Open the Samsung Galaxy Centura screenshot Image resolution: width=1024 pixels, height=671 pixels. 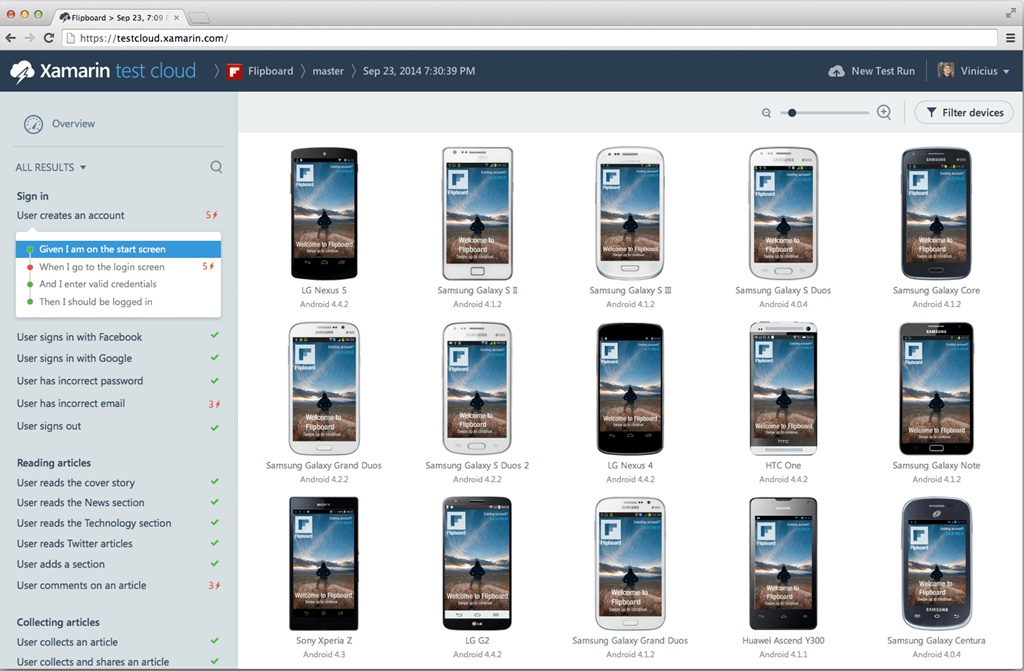click(936, 564)
